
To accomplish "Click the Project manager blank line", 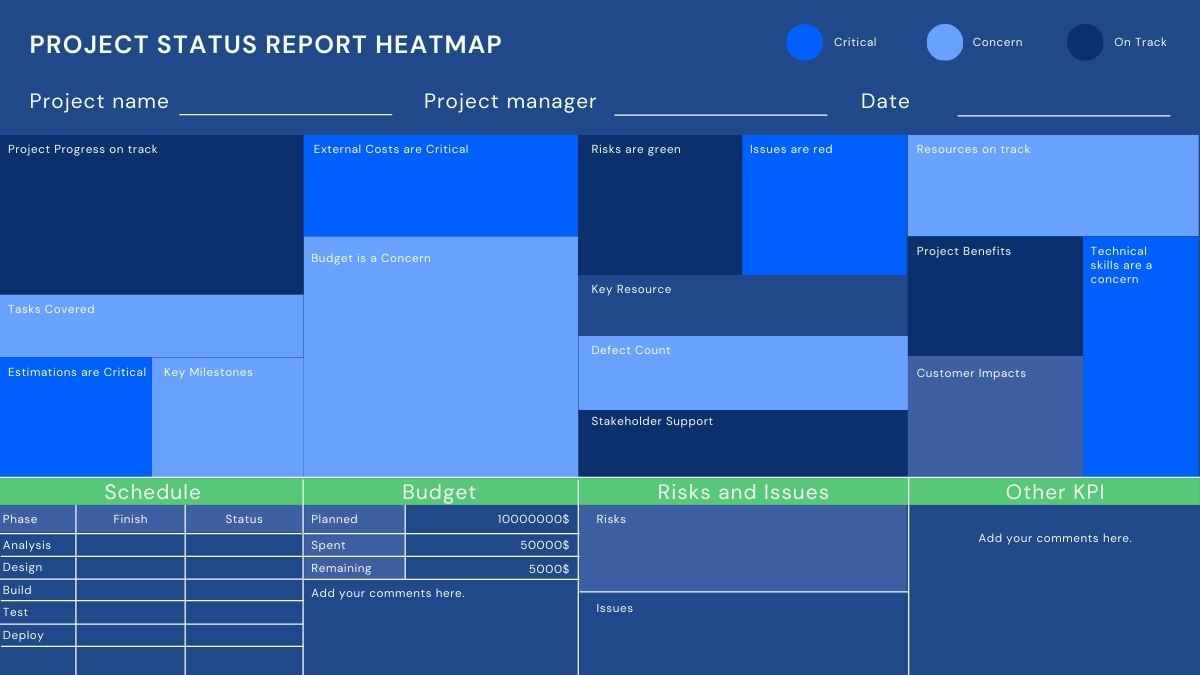I will tap(721, 114).
